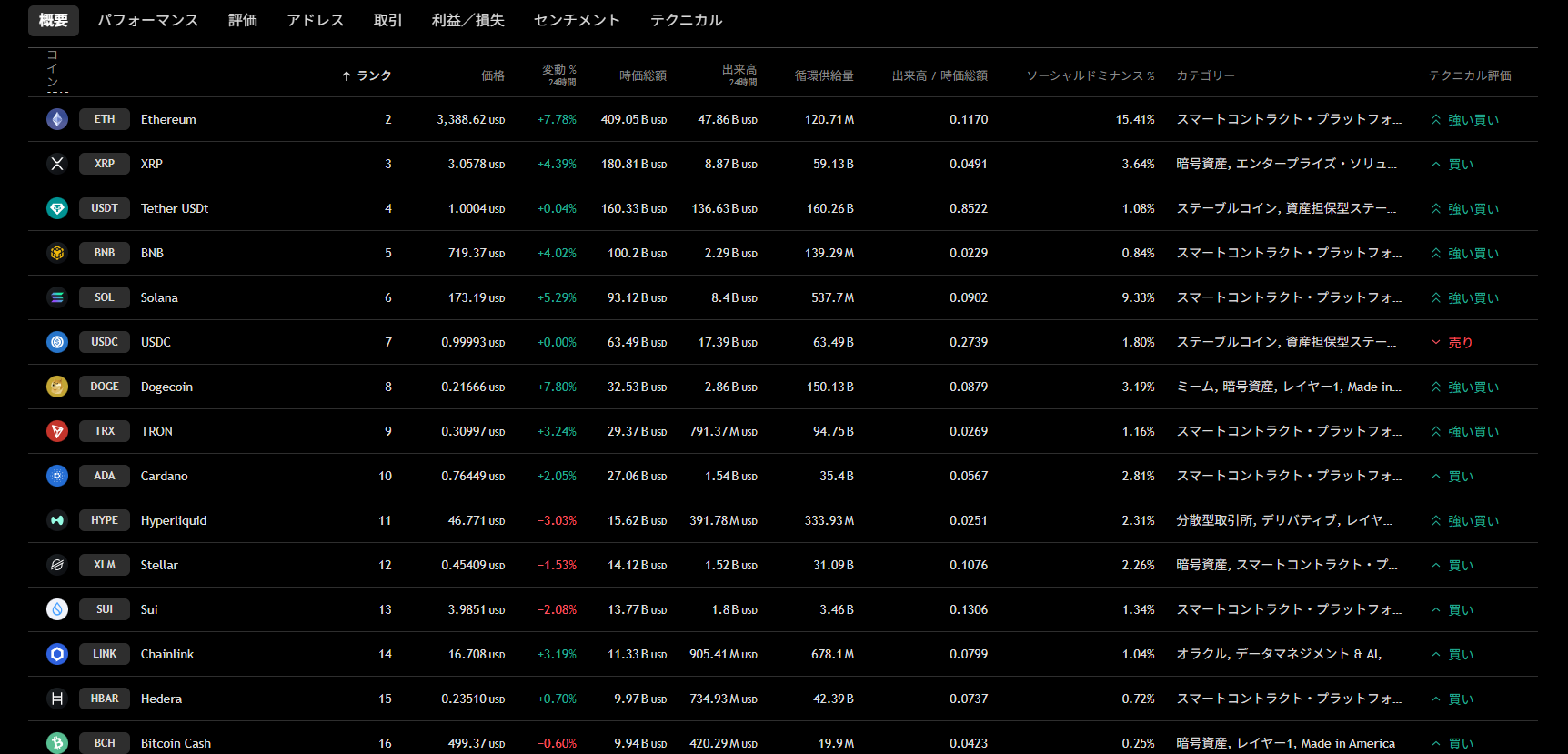
Task: Click Hedera's social dominance 0.72%
Action: 1138,699
